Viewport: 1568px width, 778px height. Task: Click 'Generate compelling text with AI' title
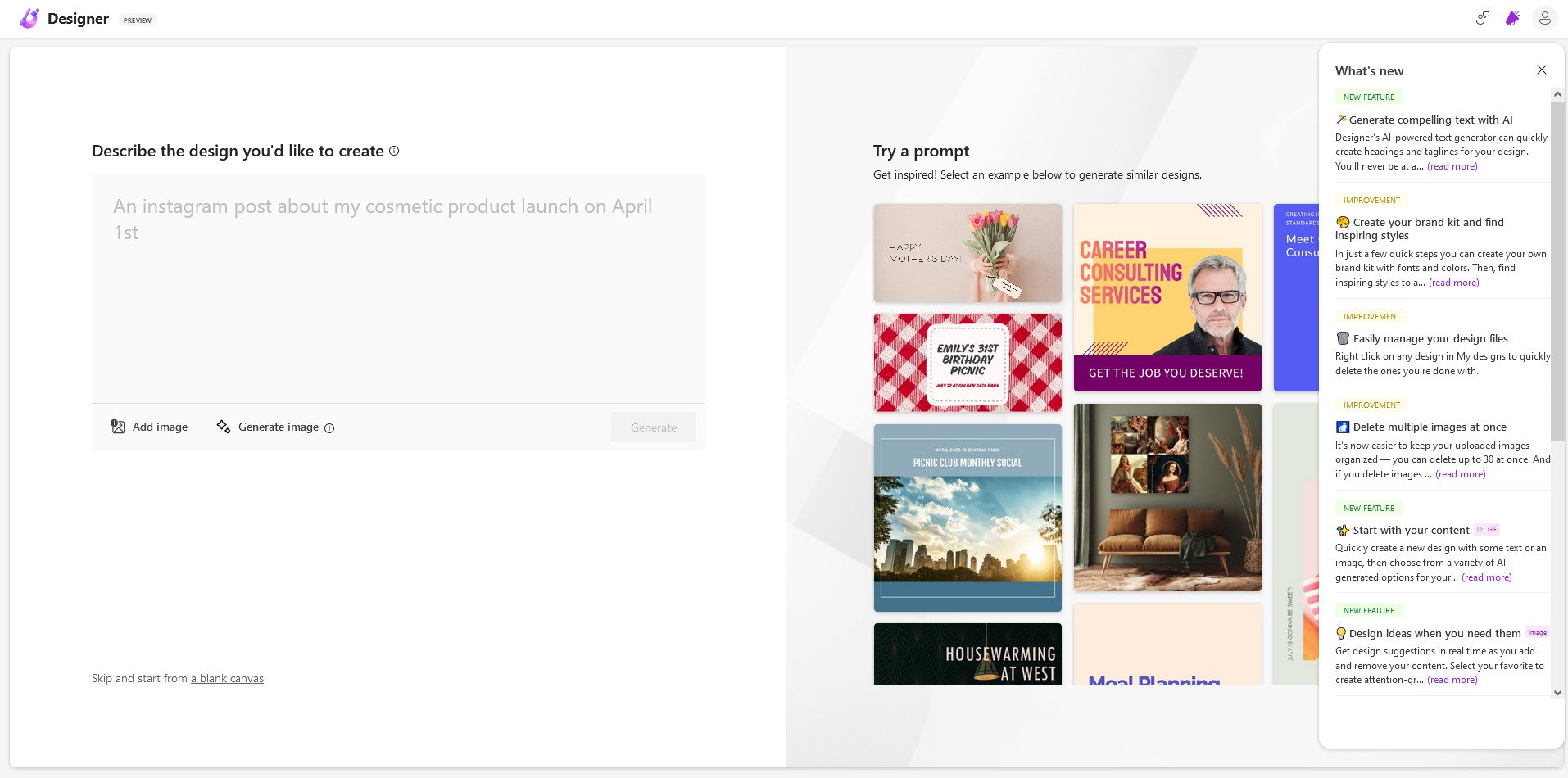point(1431,120)
